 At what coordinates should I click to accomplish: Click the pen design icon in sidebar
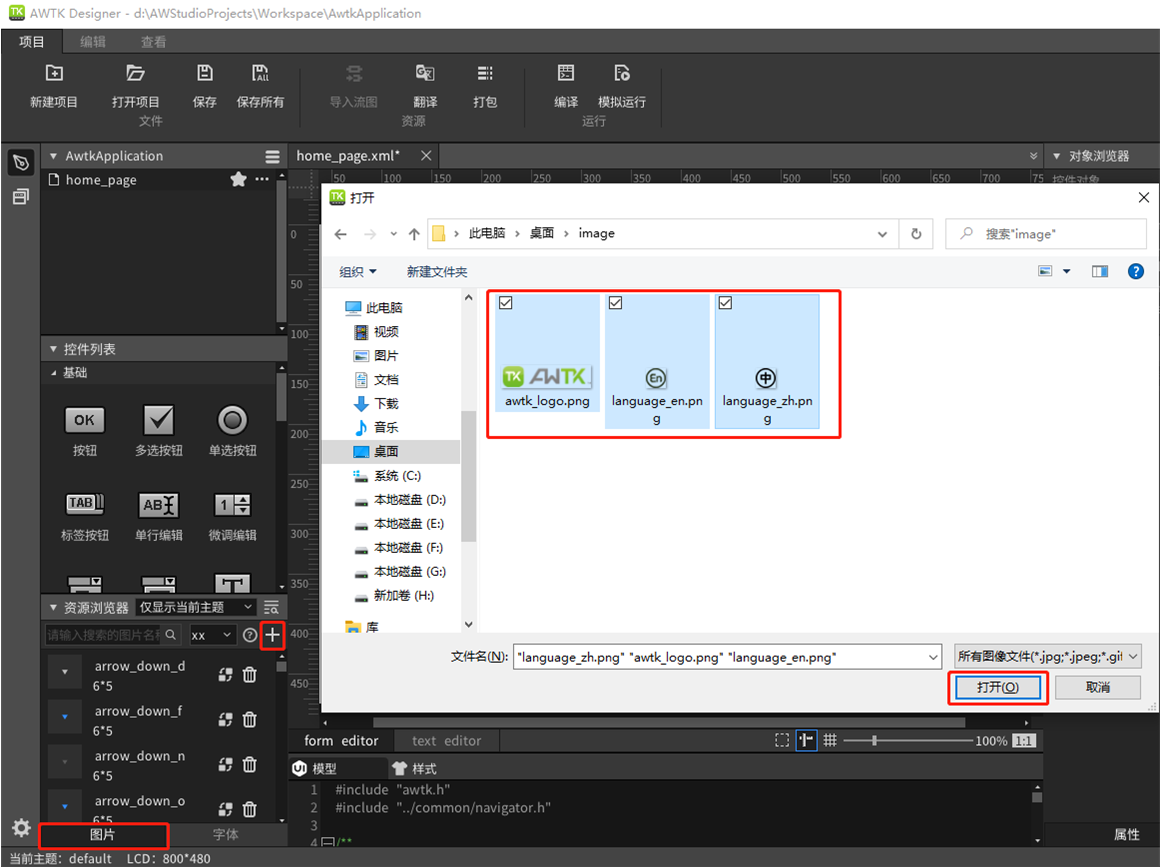pos(21,162)
